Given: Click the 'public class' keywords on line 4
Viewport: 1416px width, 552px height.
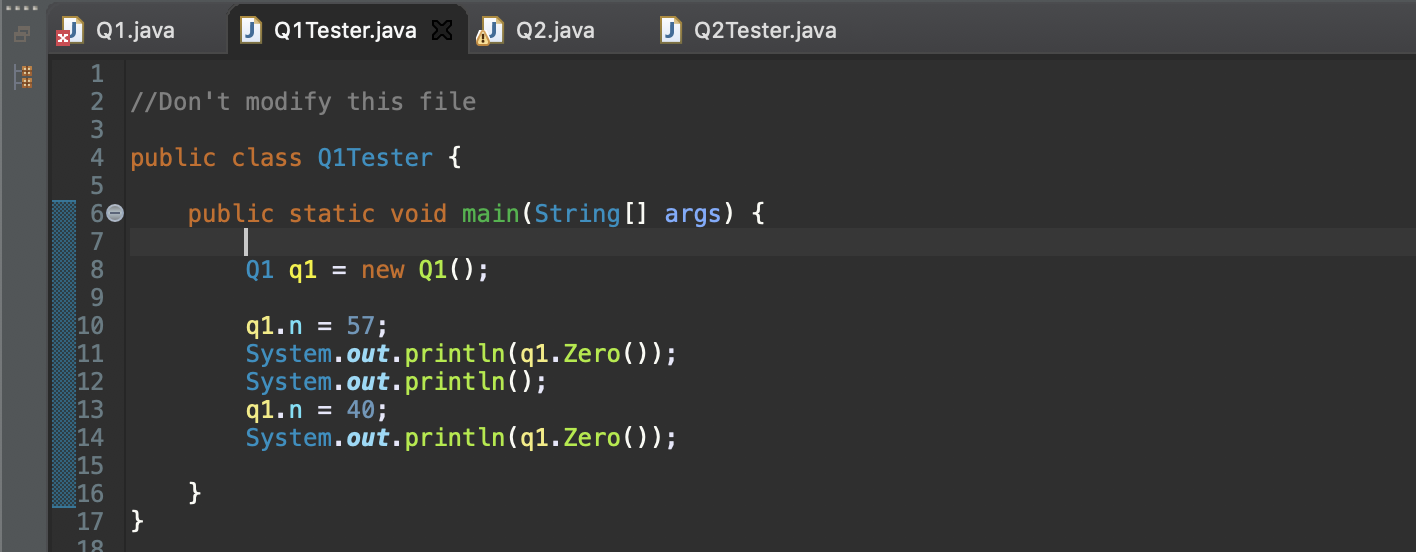Looking at the screenshot, I should point(216,157).
